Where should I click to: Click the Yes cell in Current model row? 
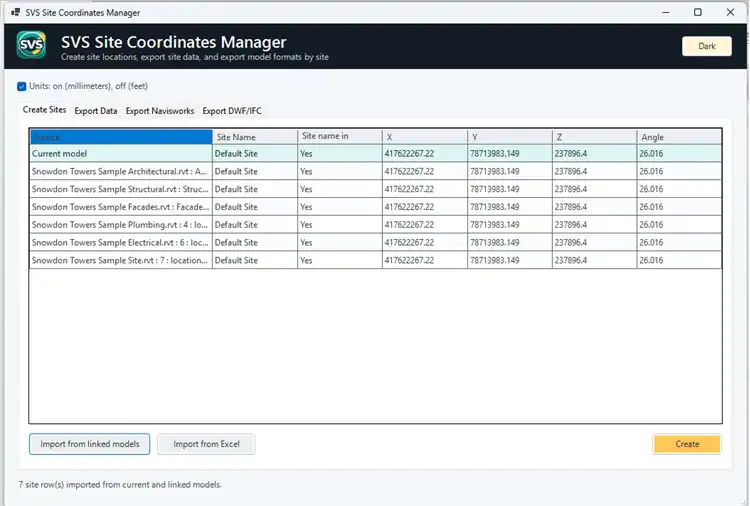[x=340, y=154]
